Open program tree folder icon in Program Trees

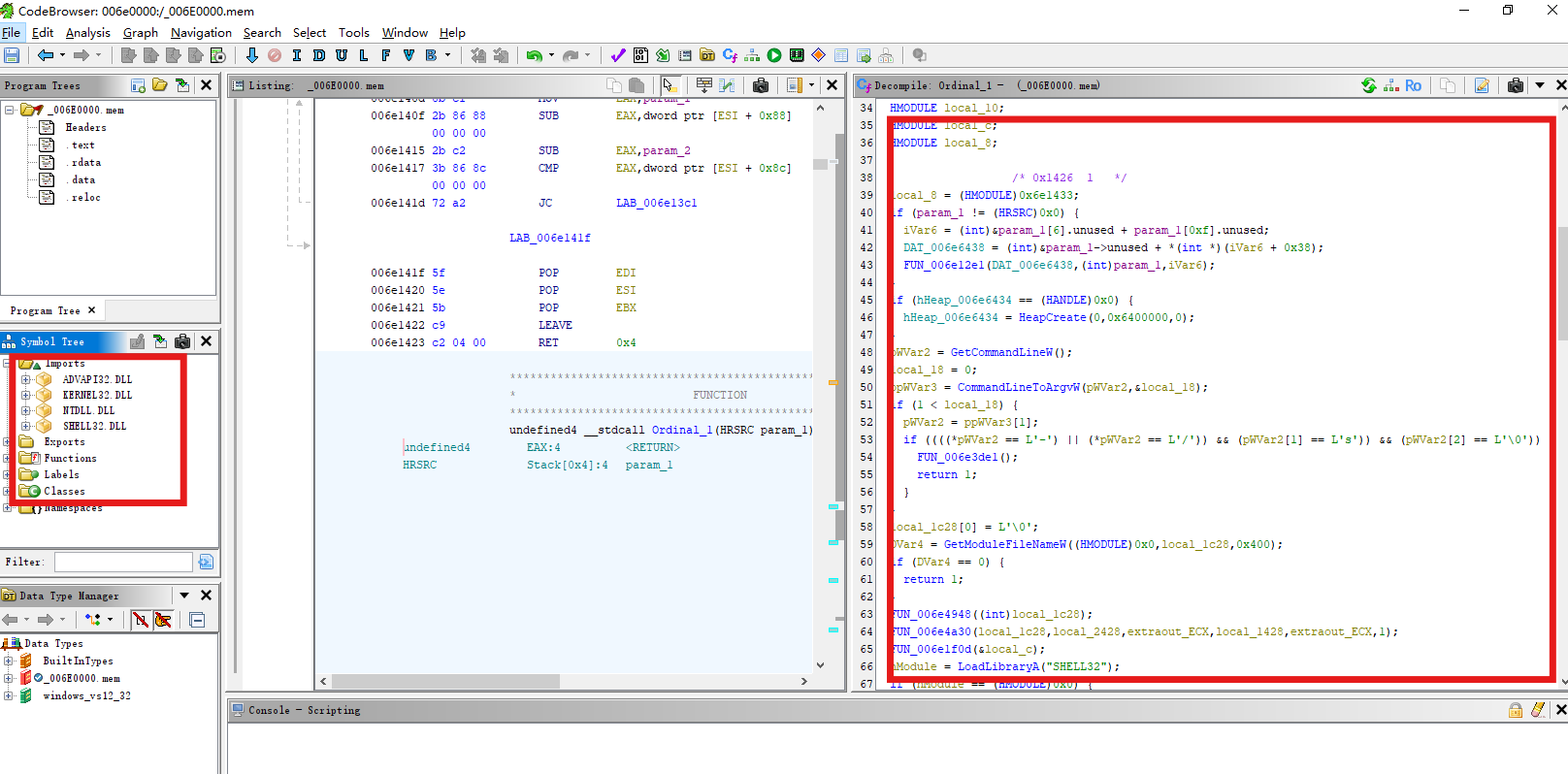tap(160, 85)
